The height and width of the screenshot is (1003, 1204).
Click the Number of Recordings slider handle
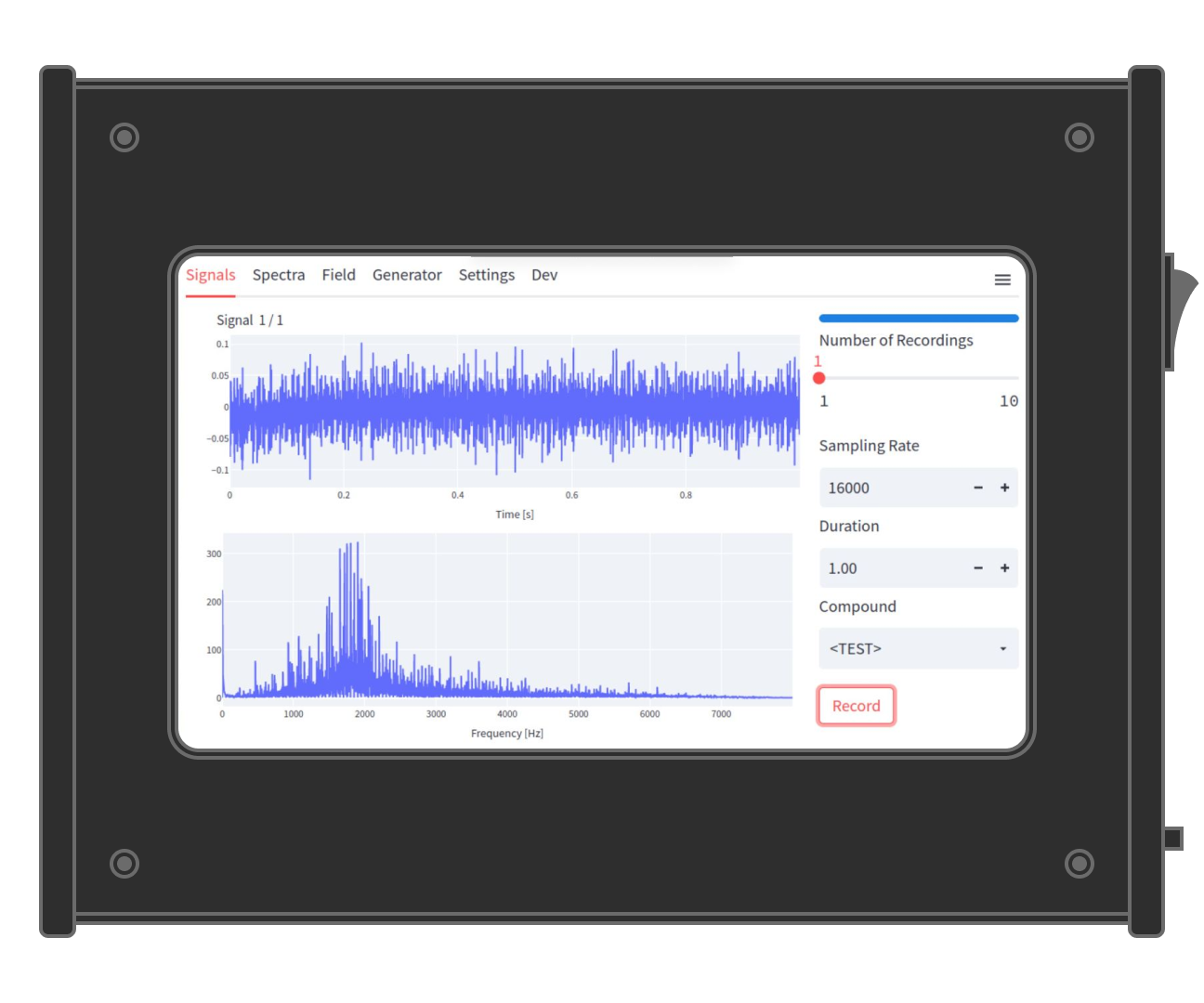coord(818,378)
